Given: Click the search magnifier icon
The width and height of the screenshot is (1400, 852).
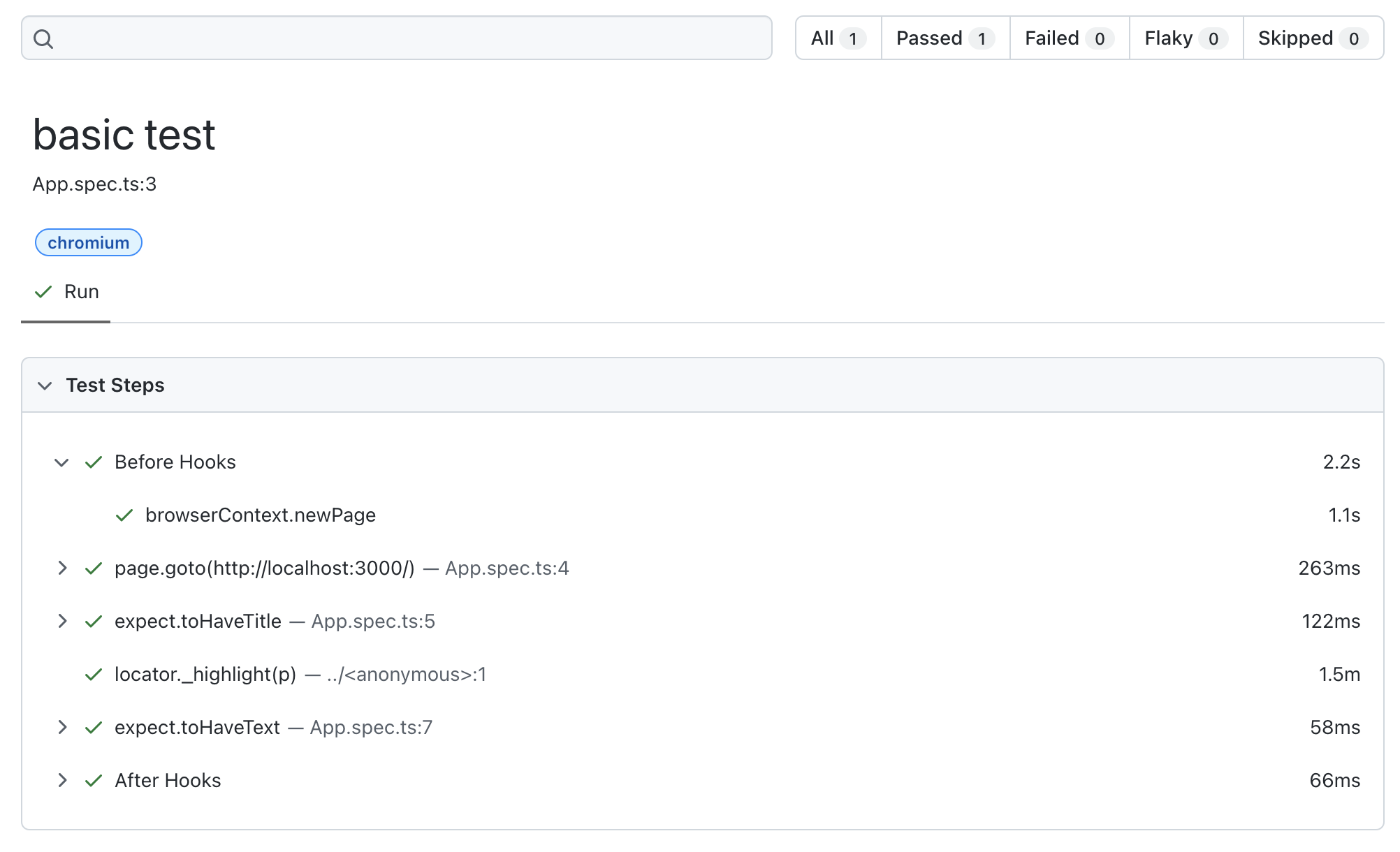Looking at the screenshot, I should pyautogui.click(x=45, y=38).
